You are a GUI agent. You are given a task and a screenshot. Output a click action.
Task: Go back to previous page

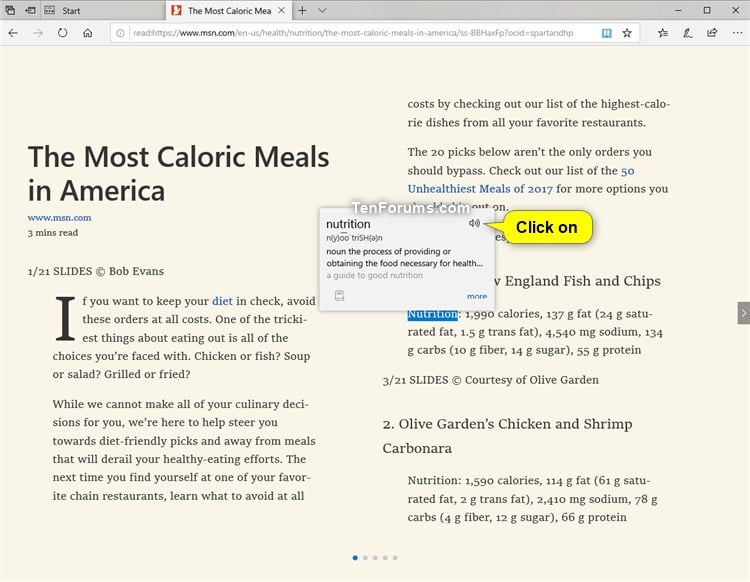tap(13, 33)
